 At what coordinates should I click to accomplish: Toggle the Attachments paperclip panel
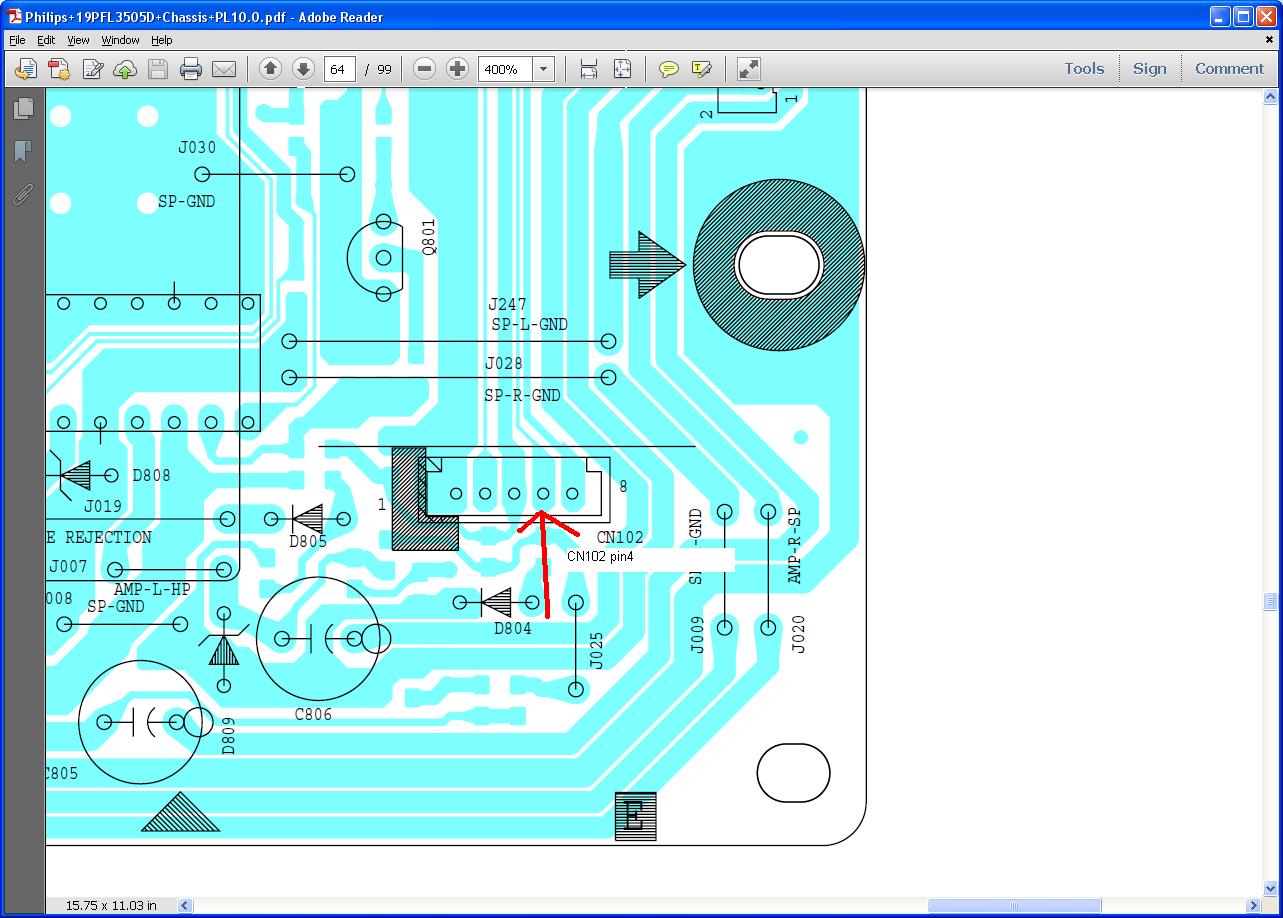[22, 194]
